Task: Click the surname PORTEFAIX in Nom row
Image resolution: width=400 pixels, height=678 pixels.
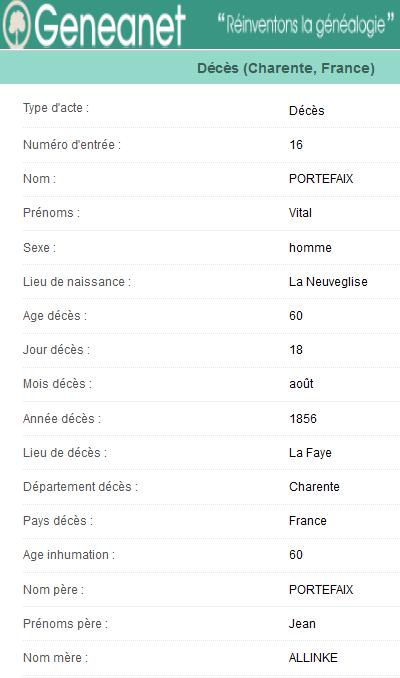Action: 321,179
